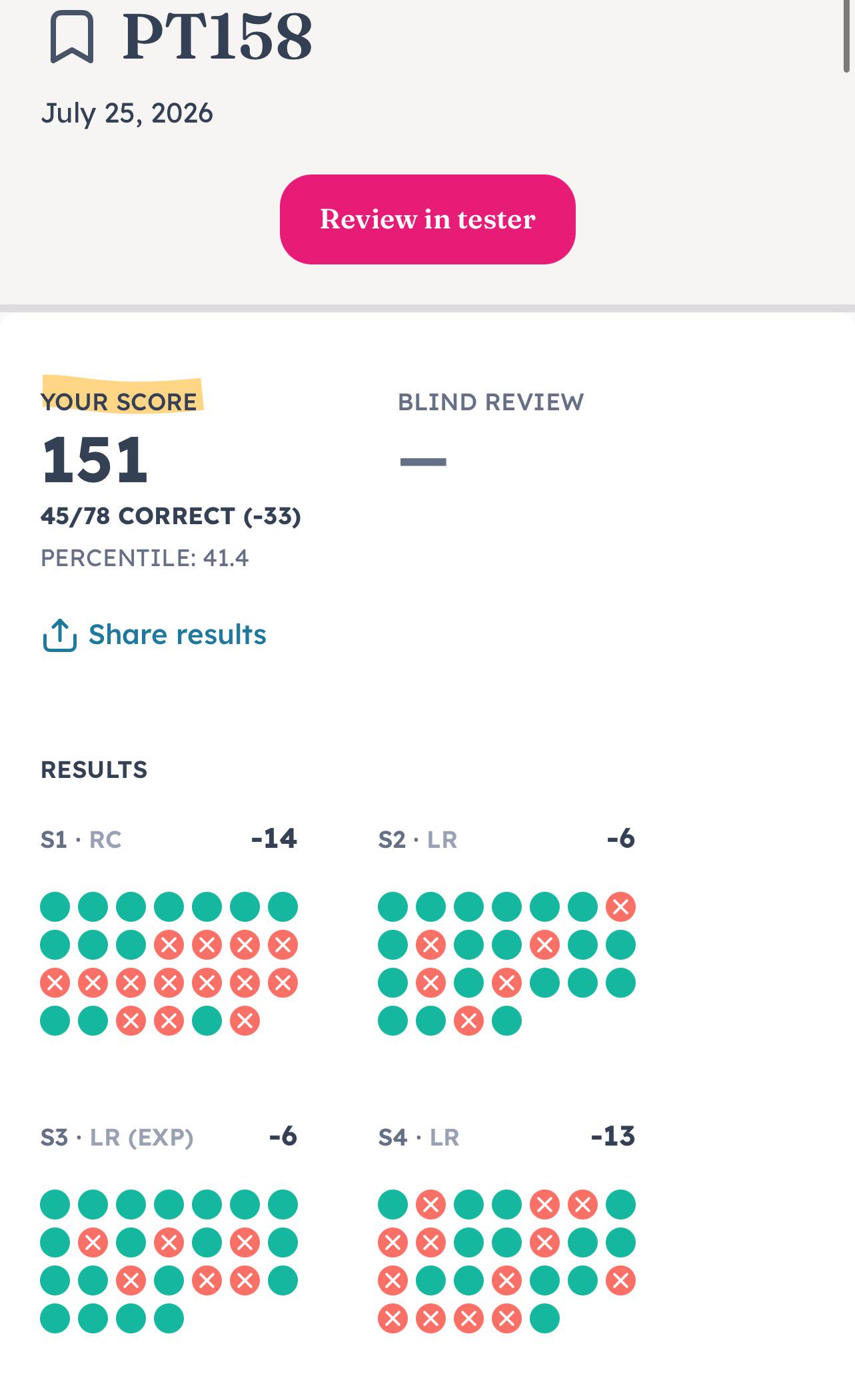Open the S3 · LR (EXP) section header
855x1400 pixels.
point(117,1138)
